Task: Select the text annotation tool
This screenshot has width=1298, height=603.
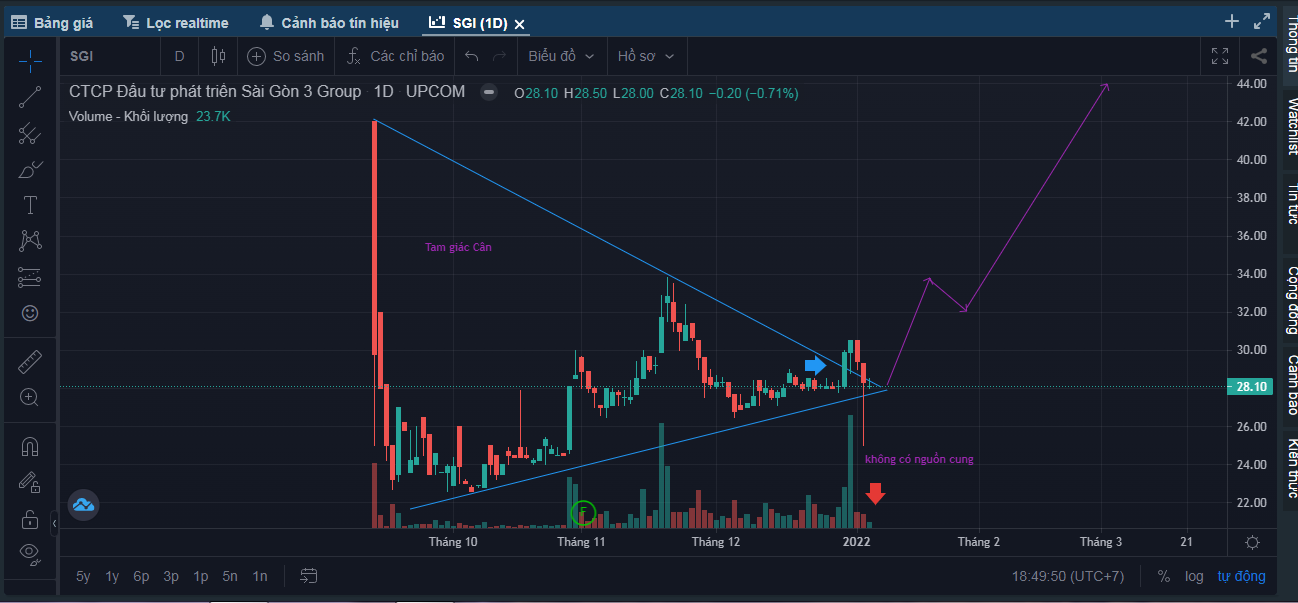Action: coord(30,205)
